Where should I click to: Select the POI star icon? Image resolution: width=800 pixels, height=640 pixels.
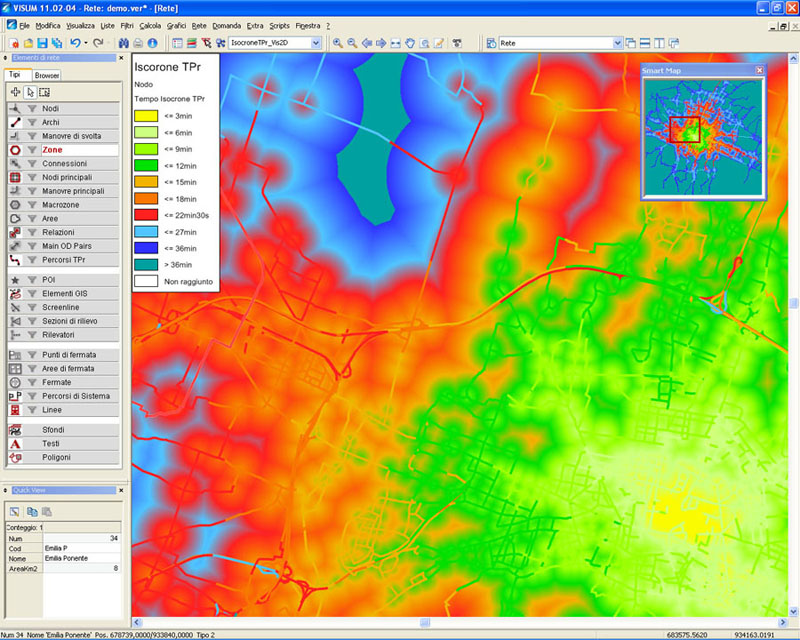(x=16, y=280)
